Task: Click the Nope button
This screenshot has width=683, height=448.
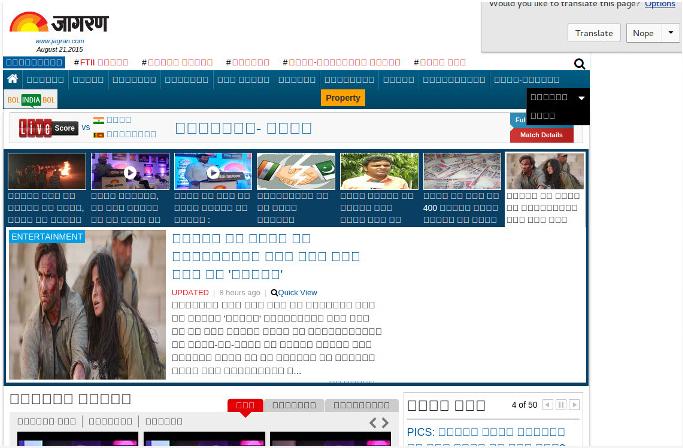Action: 643,33
